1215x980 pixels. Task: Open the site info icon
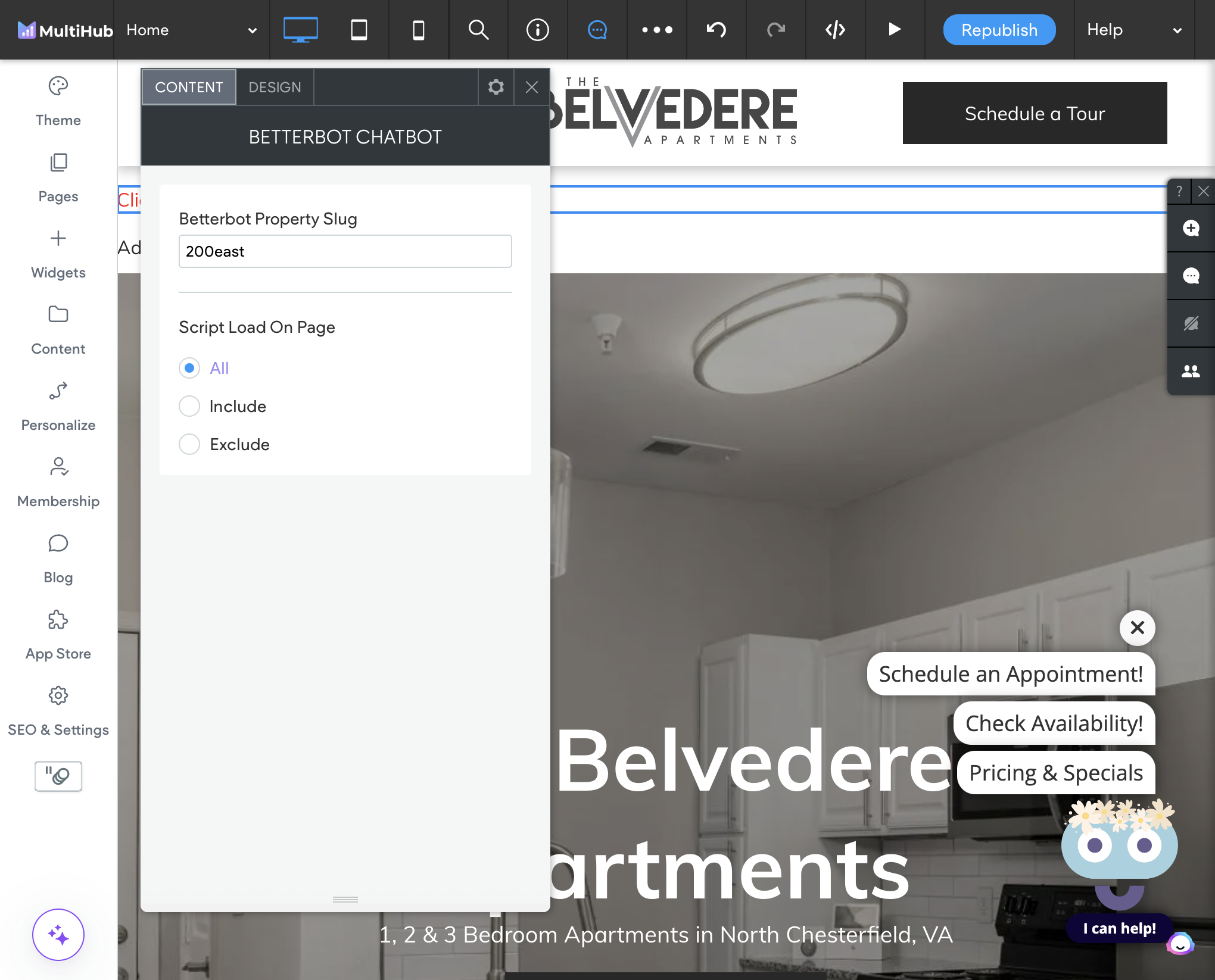pos(538,30)
